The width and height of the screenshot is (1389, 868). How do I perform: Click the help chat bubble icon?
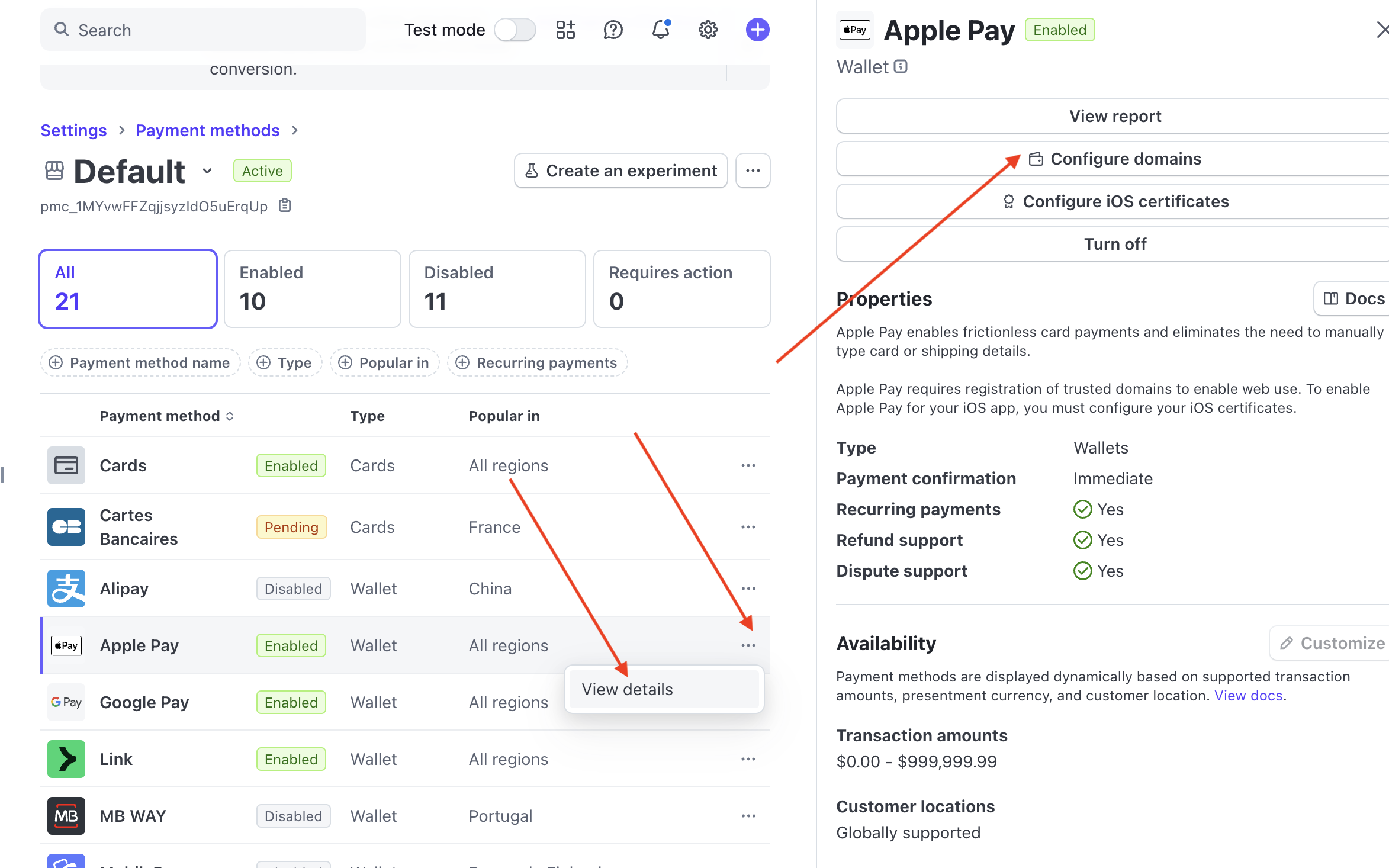pos(613,30)
